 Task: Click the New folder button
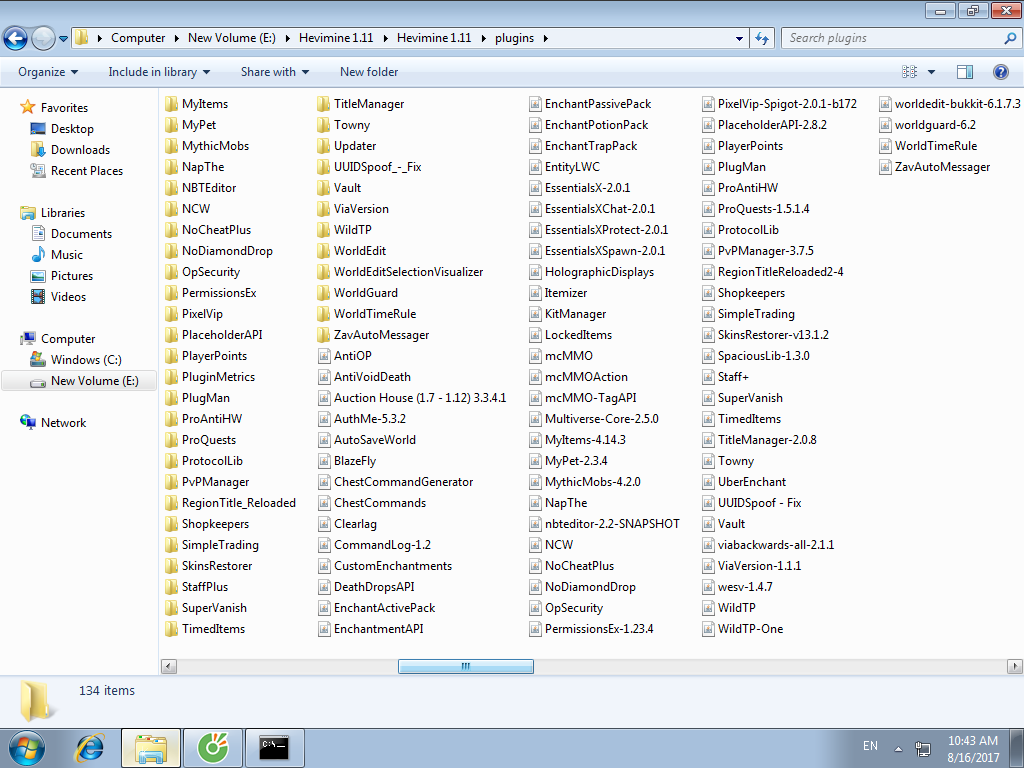[x=368, y=72]
